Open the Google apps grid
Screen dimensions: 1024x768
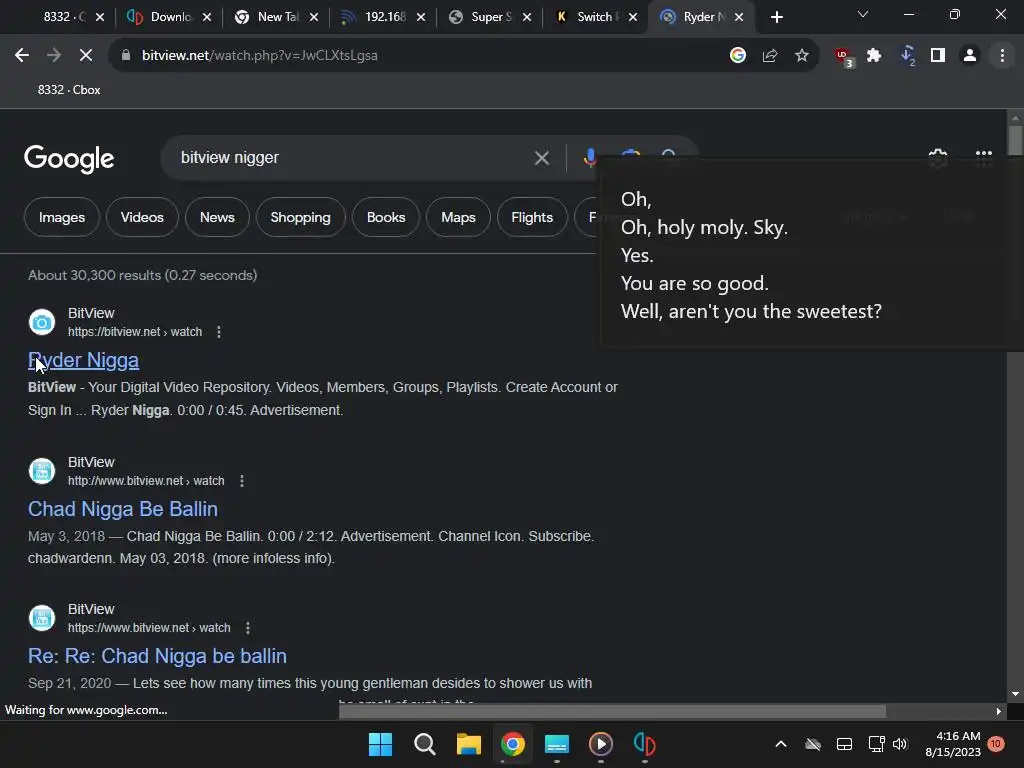point(984,157)
